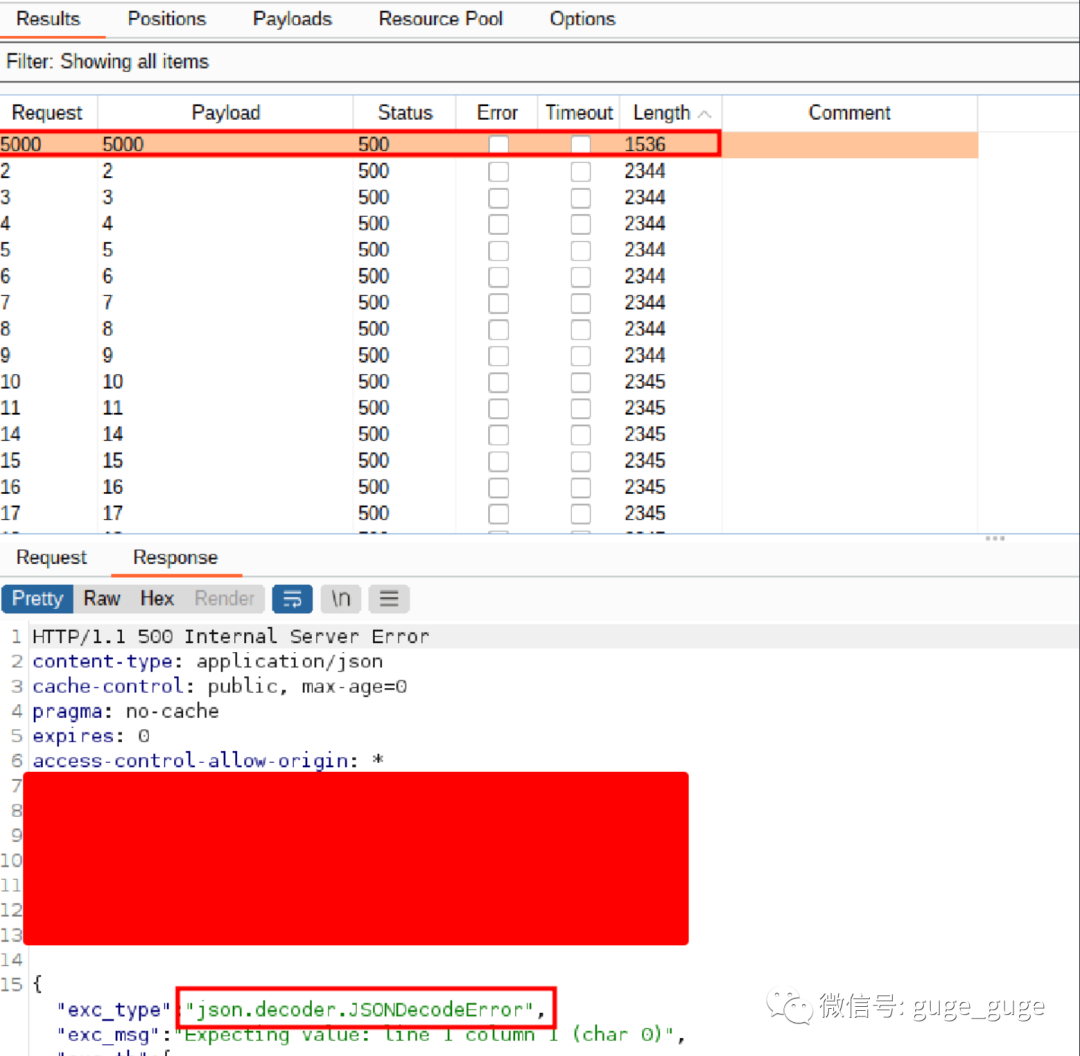Open the Payloads tab
Viewport: 1080px width, 1056px height.
(292, 19)
